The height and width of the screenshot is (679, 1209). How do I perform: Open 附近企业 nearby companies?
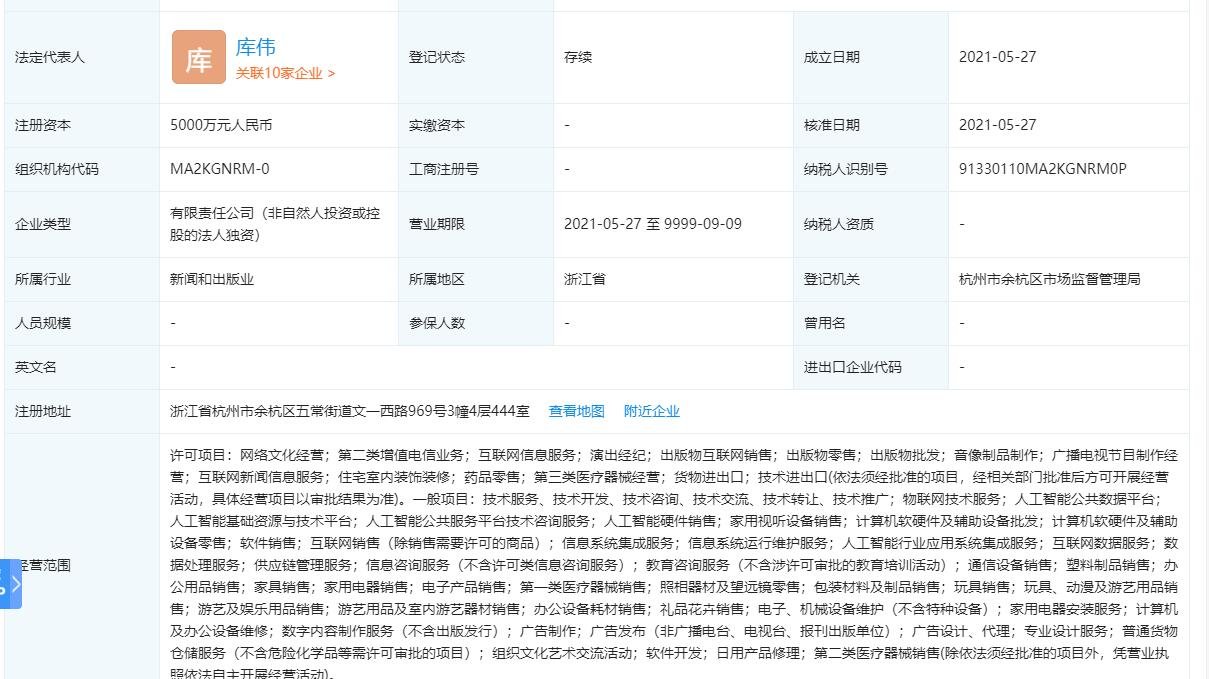[652, 411]
